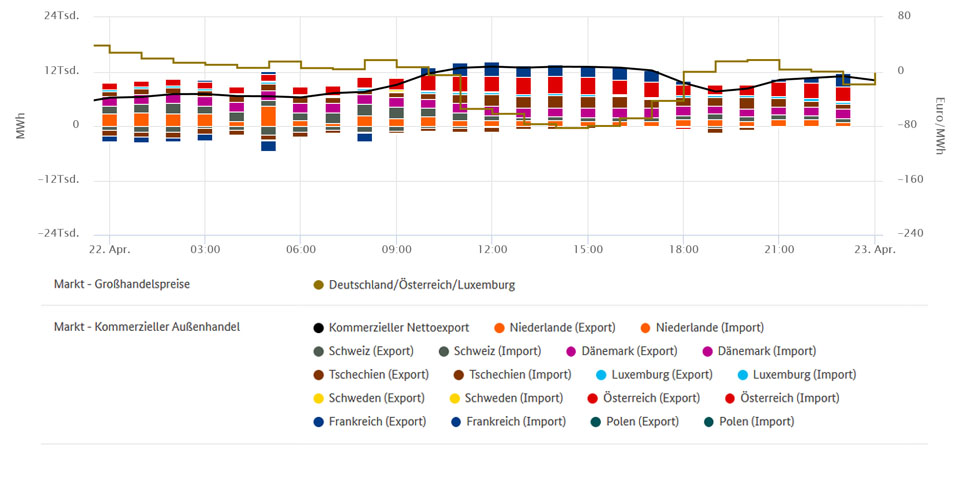Click the 09:00 time axis label
Screen dimensions: 960x500
[x=396, y=250]
